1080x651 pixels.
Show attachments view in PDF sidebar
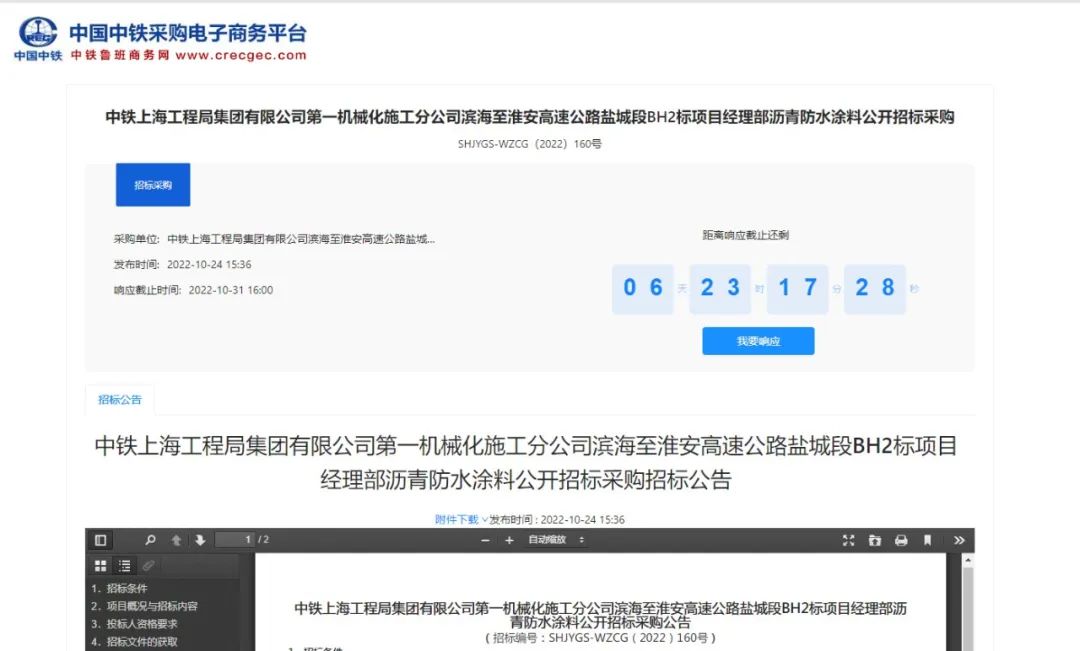point(148,566)
